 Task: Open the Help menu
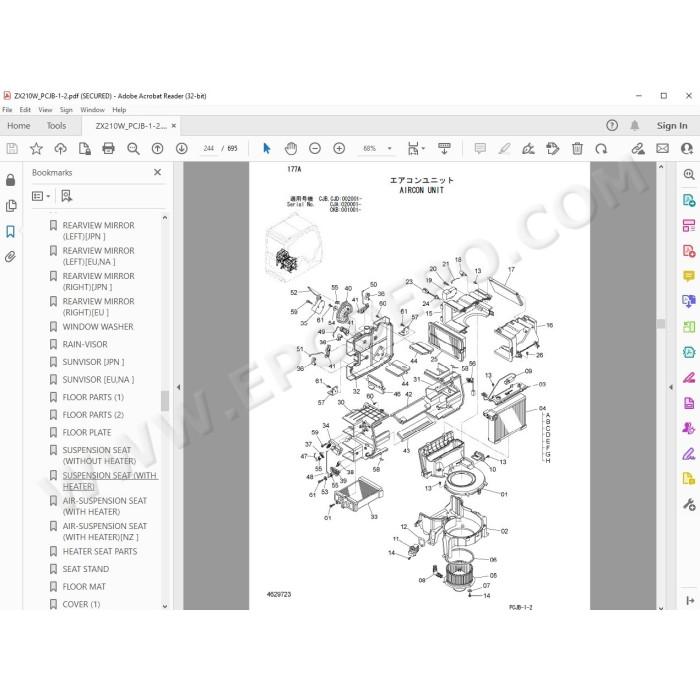(119, 109)
